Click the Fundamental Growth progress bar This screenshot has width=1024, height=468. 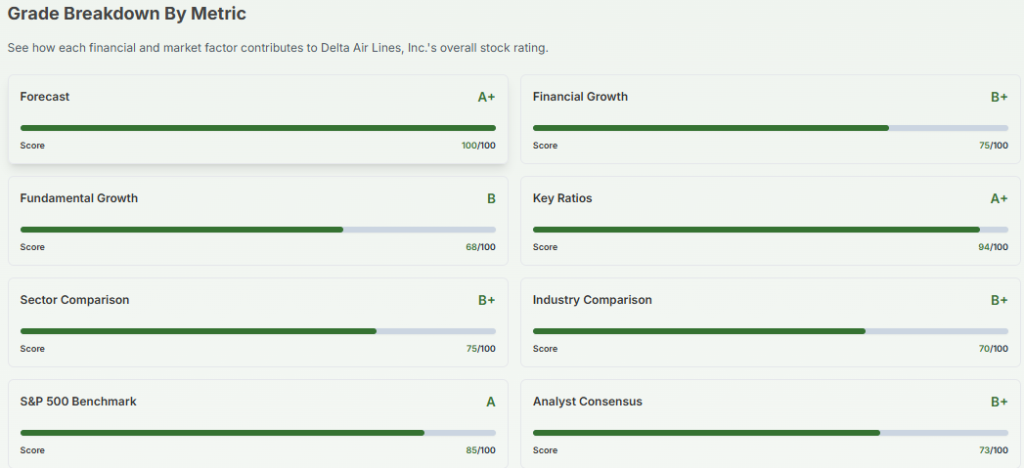click(x=258, y=229)
